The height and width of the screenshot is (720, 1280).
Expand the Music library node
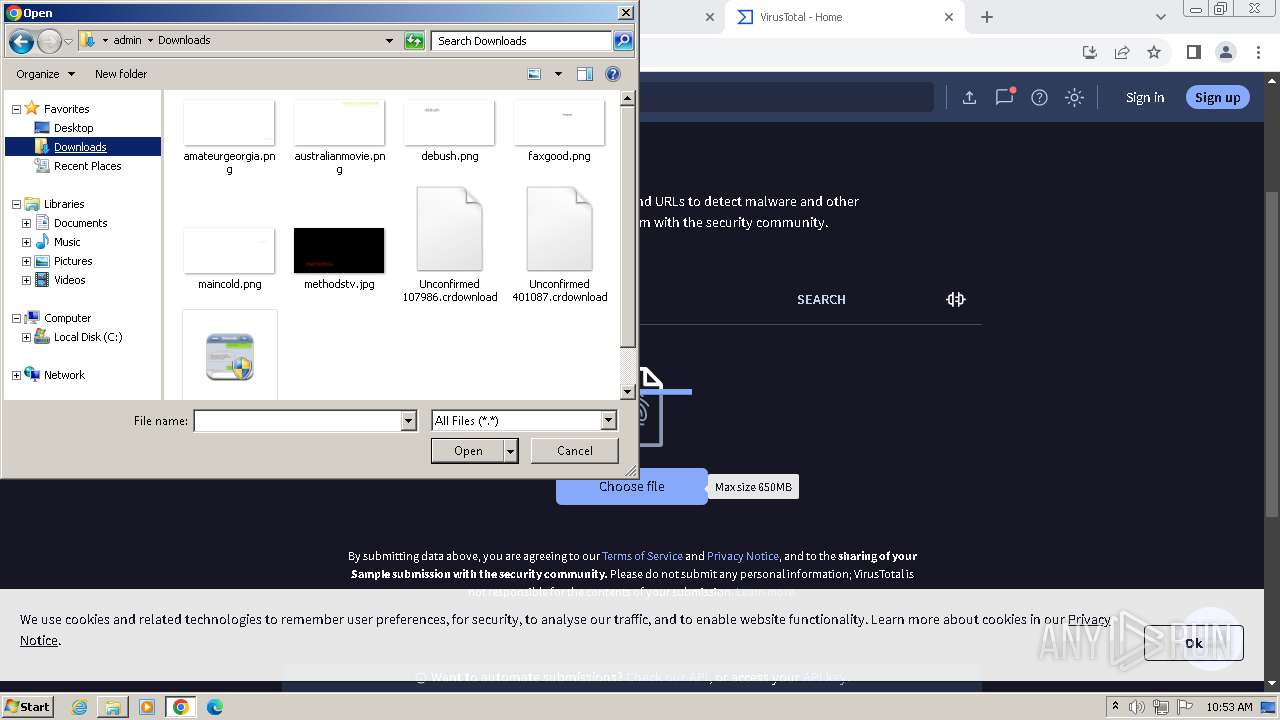26,242
